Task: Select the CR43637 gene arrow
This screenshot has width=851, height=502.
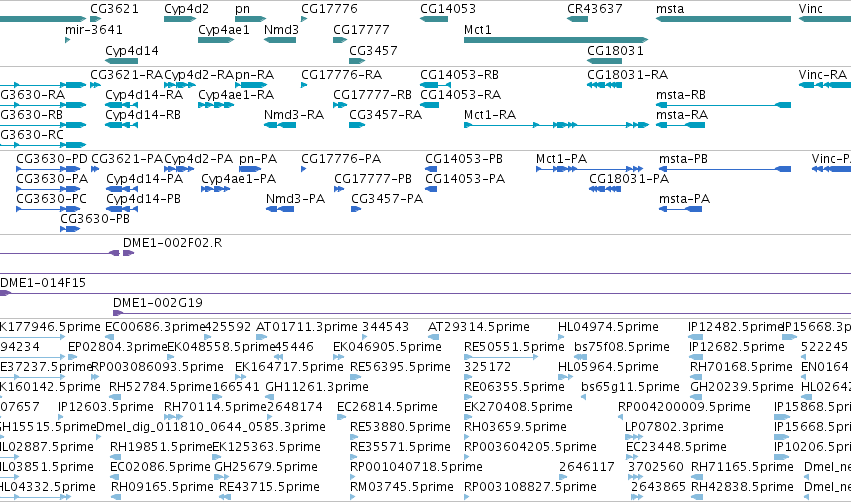Action: (x=577, y=19)
